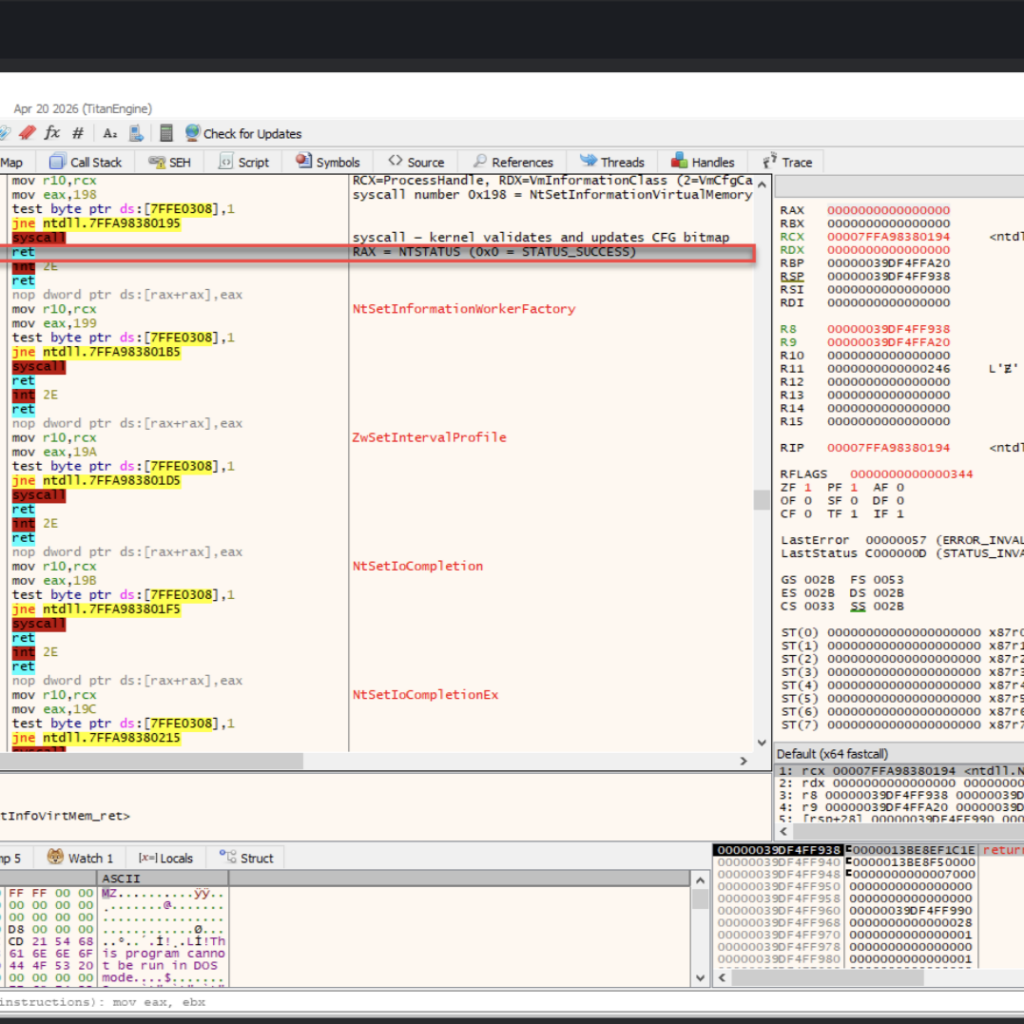
Task: Open the Handles tab
Action: [x=703, y=162]
